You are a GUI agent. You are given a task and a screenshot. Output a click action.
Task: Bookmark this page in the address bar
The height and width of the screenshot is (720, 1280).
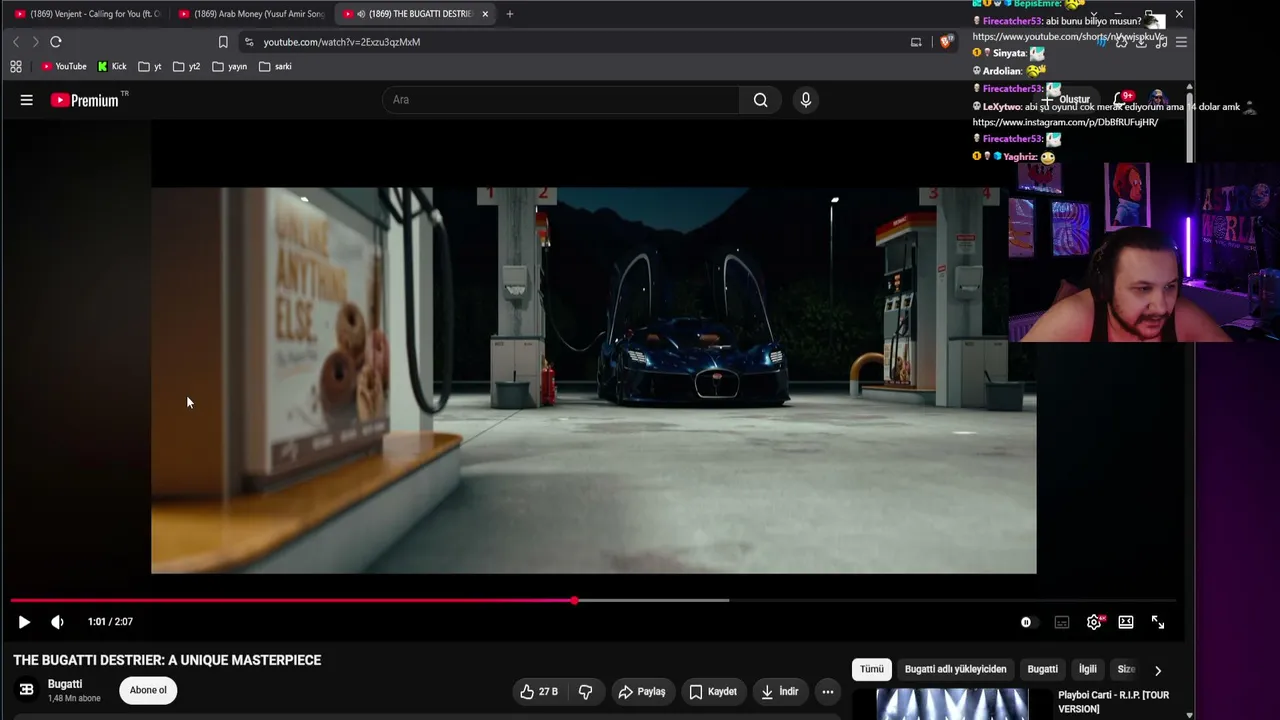(223, 42)
